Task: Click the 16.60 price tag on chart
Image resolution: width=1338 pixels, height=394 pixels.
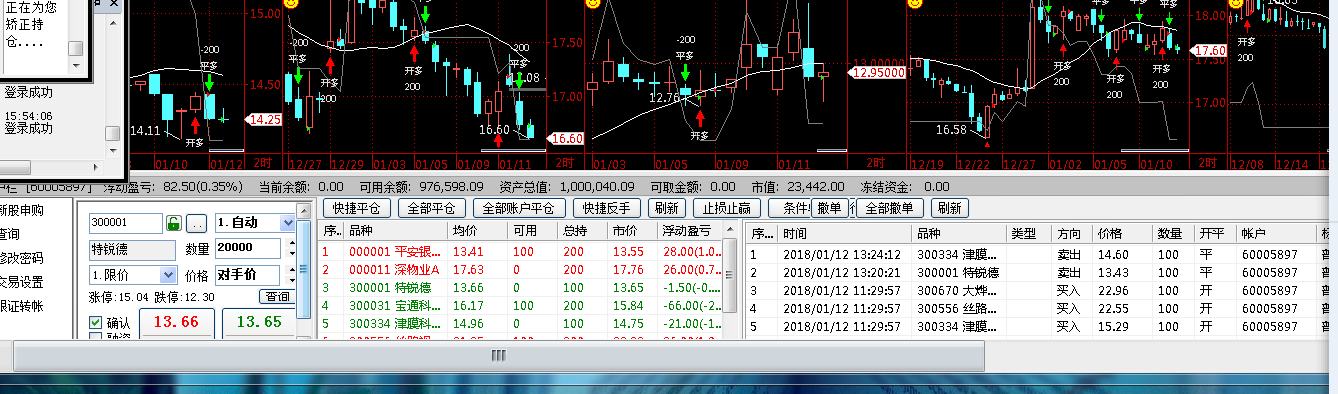Action: point(565,139)
